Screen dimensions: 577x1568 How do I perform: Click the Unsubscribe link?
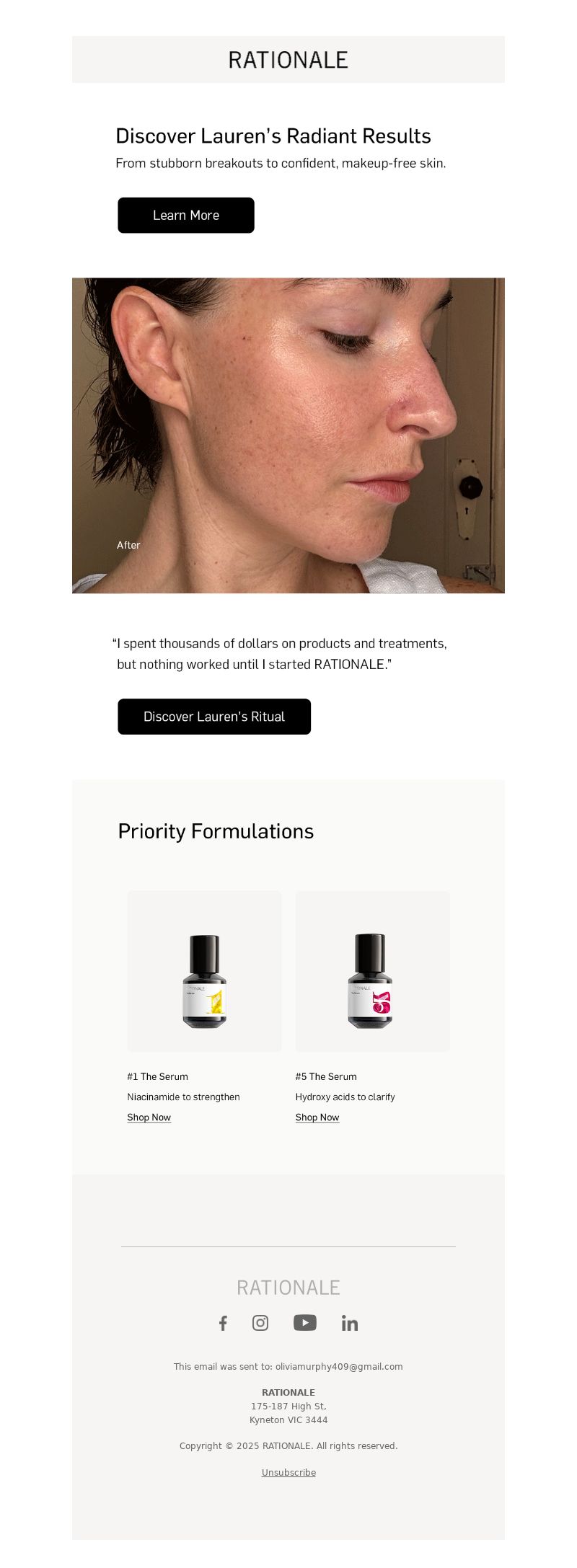pyautogui.click(x=288, y=1472)
